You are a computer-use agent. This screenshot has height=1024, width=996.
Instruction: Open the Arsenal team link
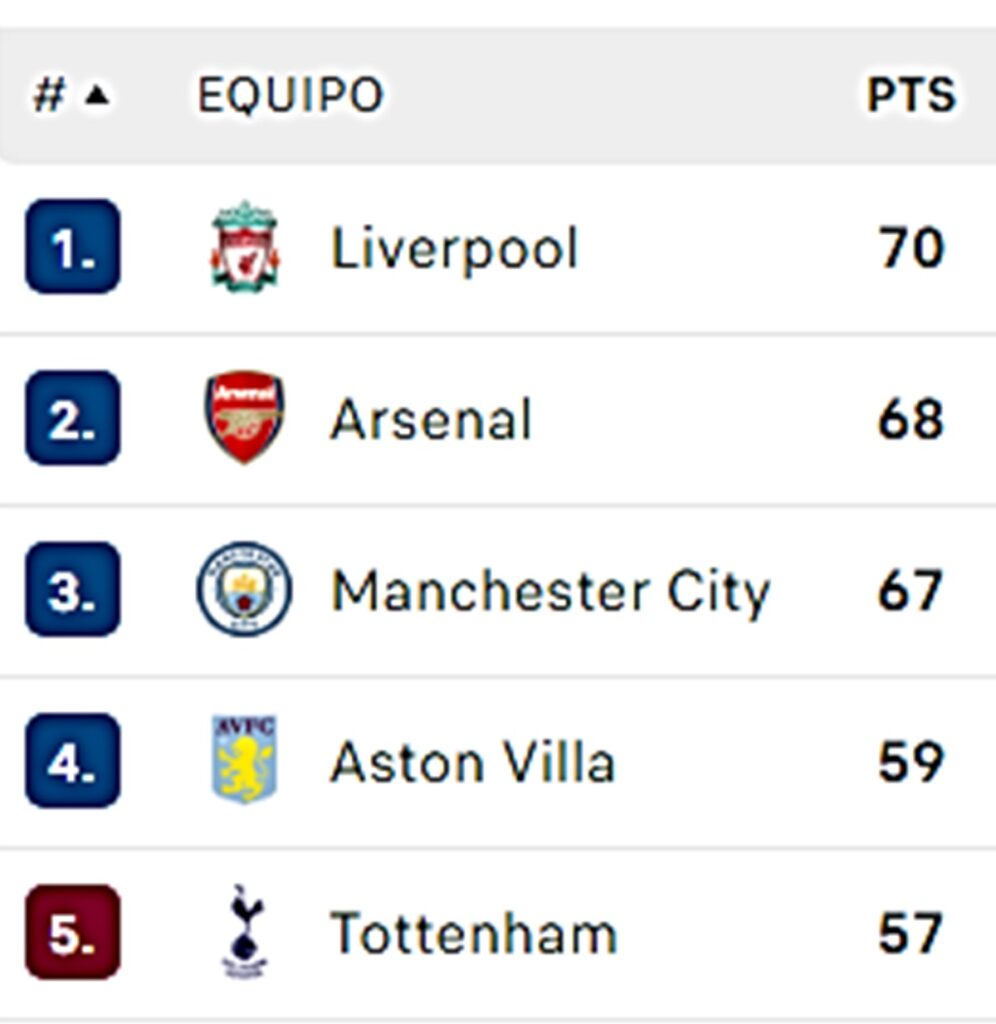click(x=431, y=419)
